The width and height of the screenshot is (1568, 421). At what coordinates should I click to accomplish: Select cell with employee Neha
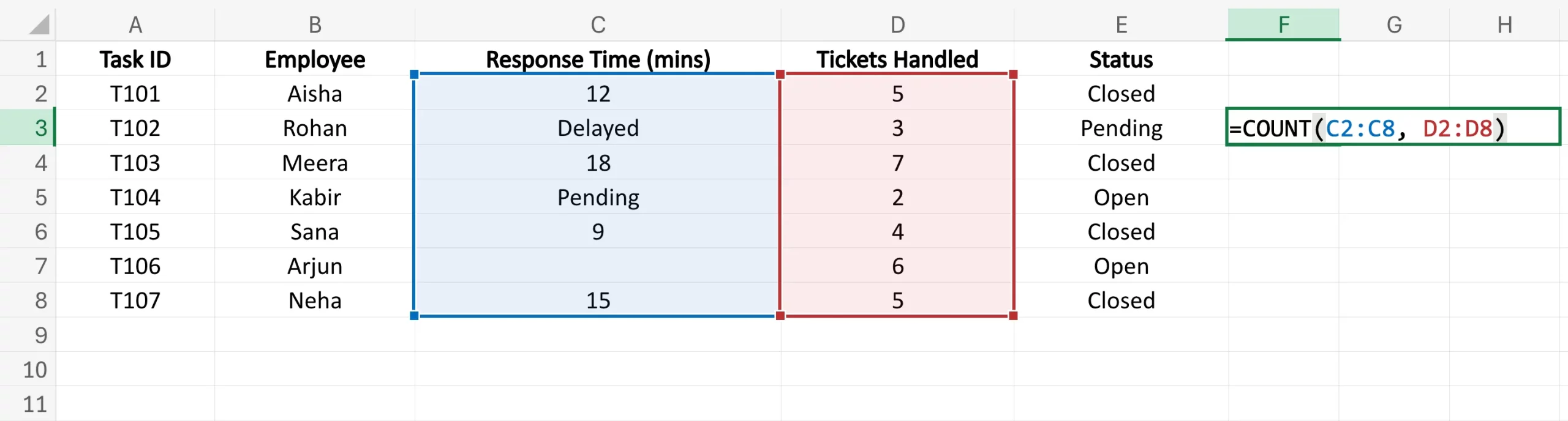315,300
